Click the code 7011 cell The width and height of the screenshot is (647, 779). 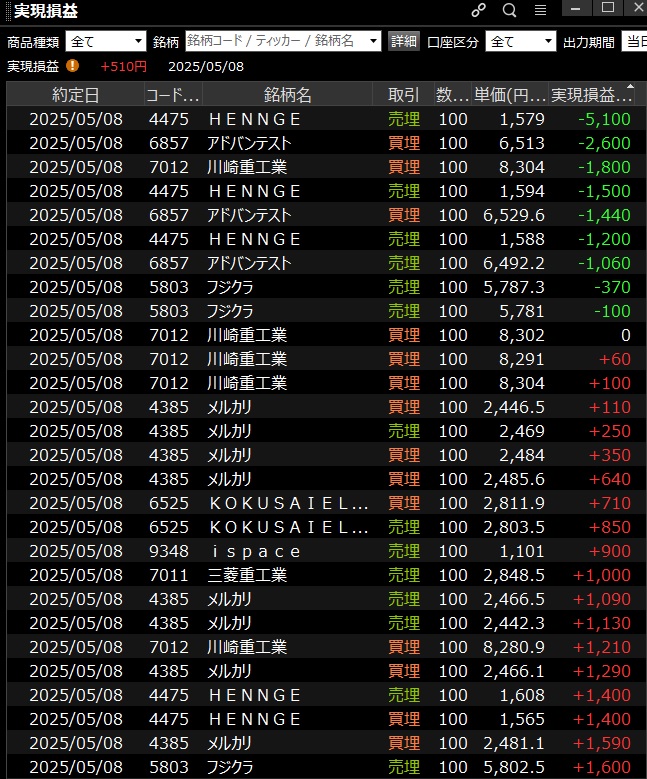click(x=169, y=575)
